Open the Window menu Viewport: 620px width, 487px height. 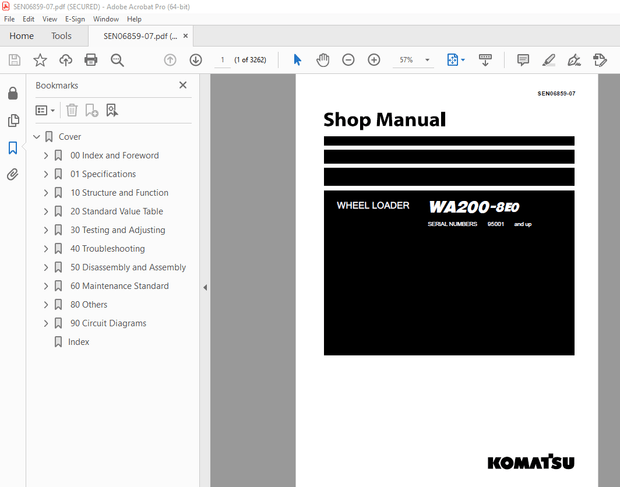(106, 19)
